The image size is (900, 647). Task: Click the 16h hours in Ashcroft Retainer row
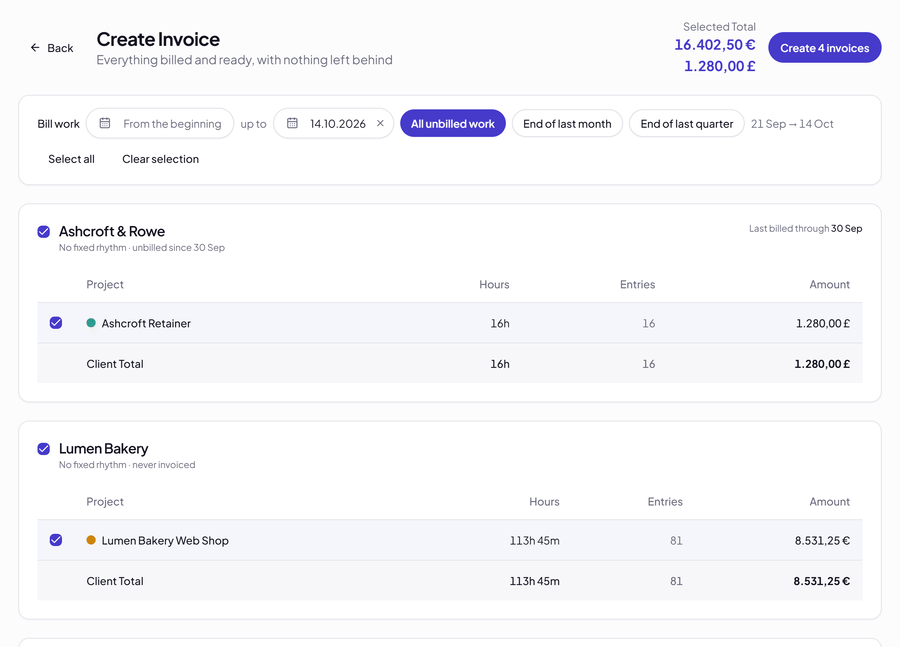point(500,323)
